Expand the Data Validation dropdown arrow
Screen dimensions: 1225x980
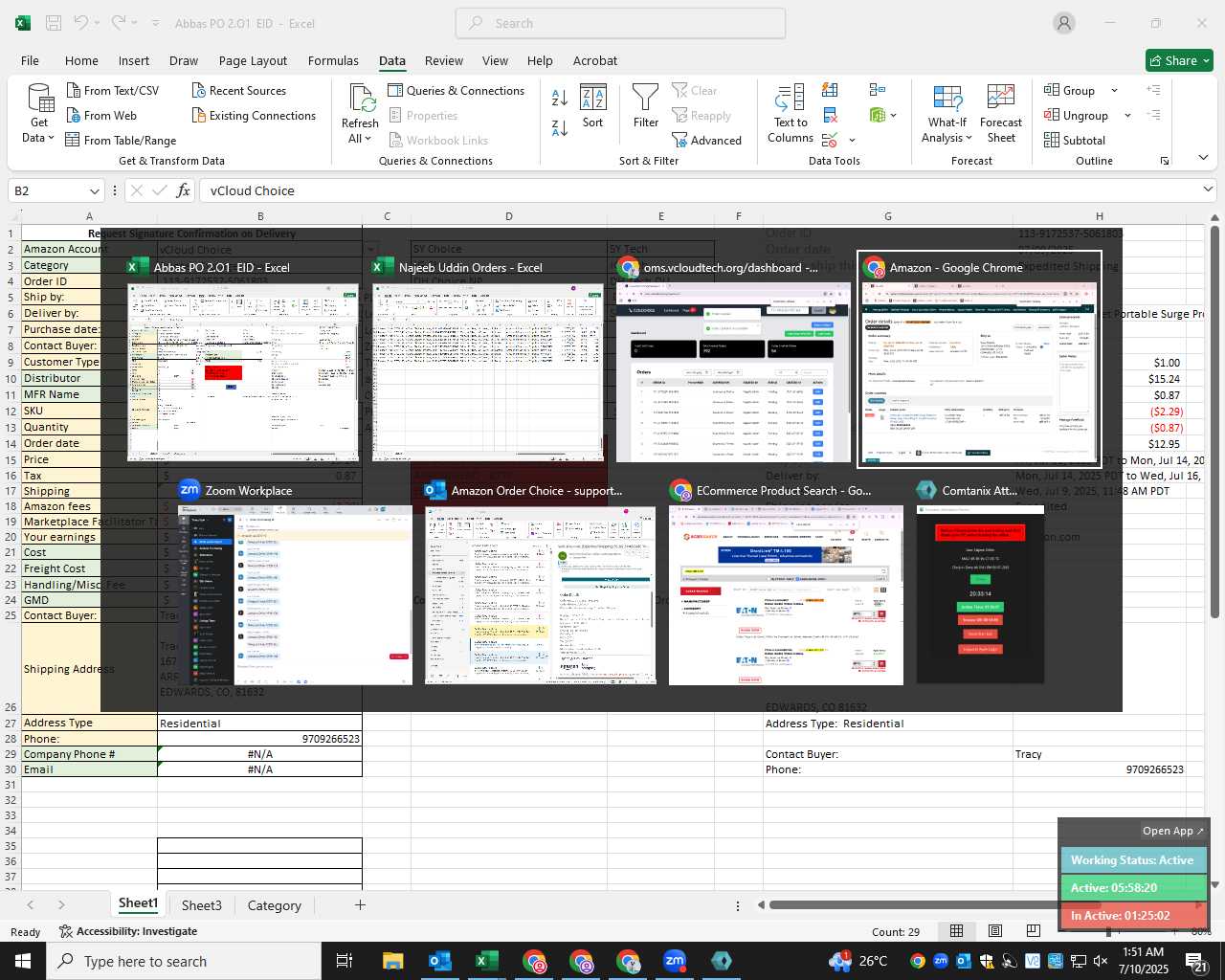pyautogui.click(x=852, y=140)
